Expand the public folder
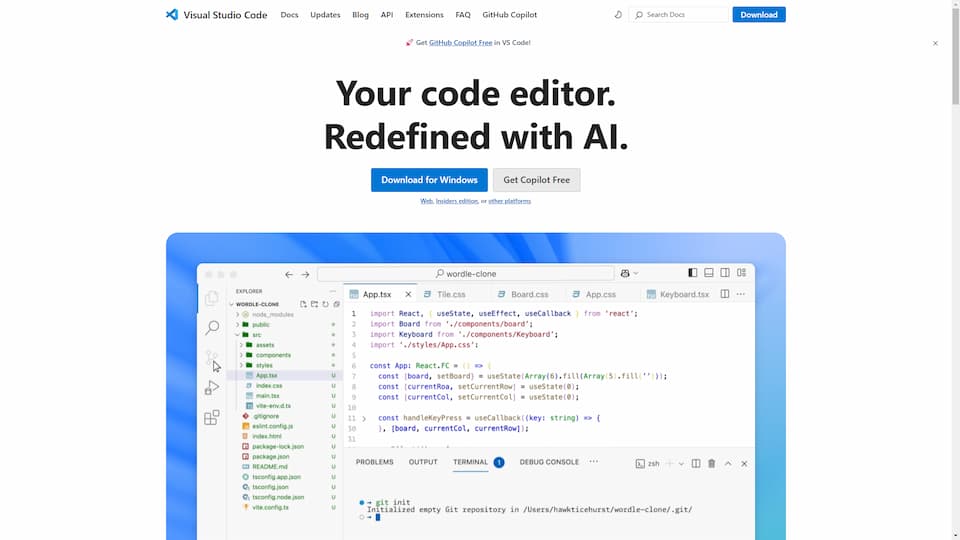 238,325
